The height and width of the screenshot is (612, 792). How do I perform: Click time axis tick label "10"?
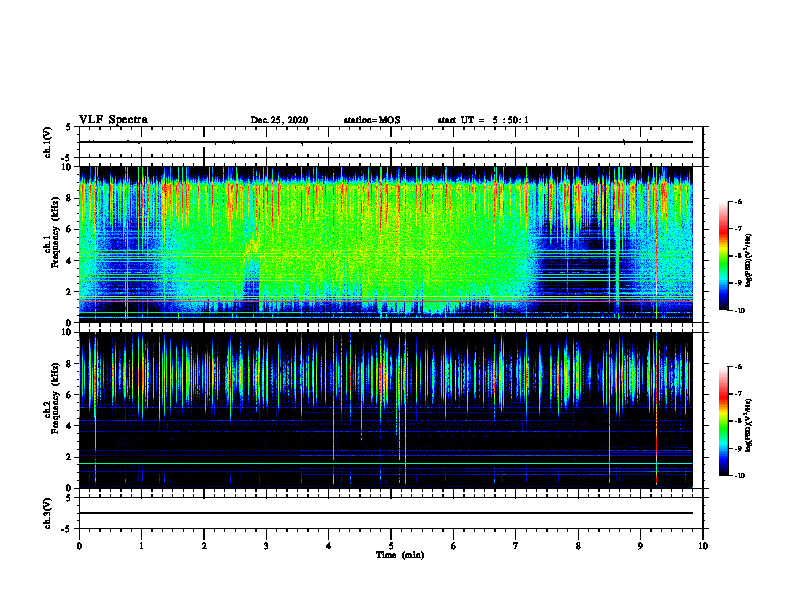coord(703,546)
